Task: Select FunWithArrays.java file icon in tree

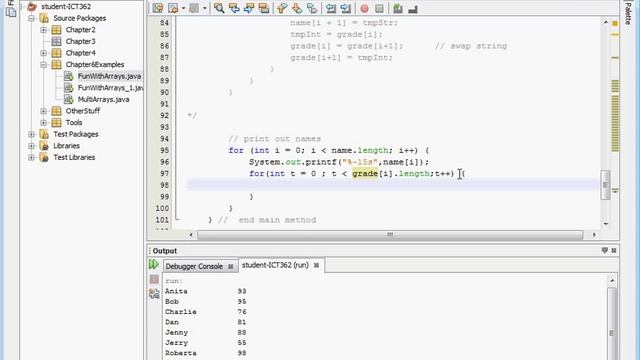Action: 69,76
